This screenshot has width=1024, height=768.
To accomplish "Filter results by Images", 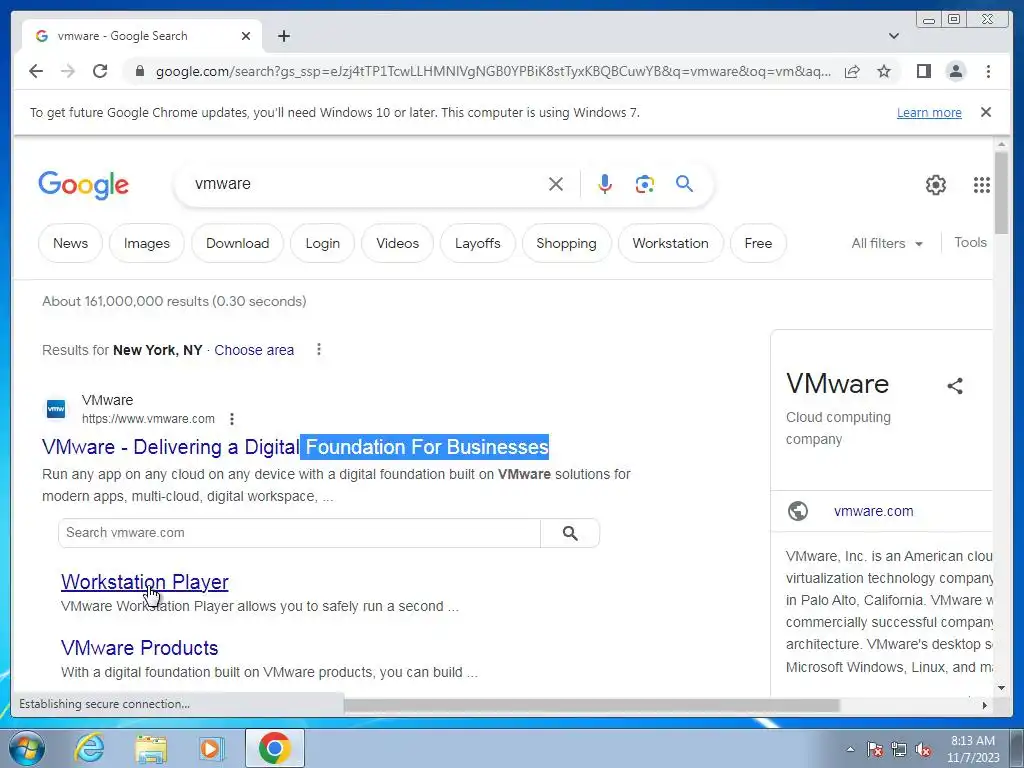I will tap(147, 243).
